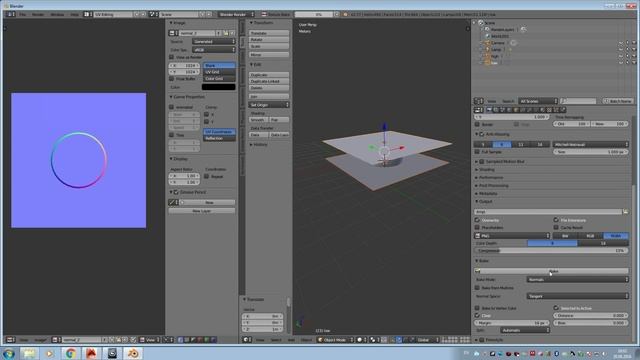This screenshot has width=640, height=360.
Task: Toggle the Overwrite checkbox in Output
Action: pos(477,220)
